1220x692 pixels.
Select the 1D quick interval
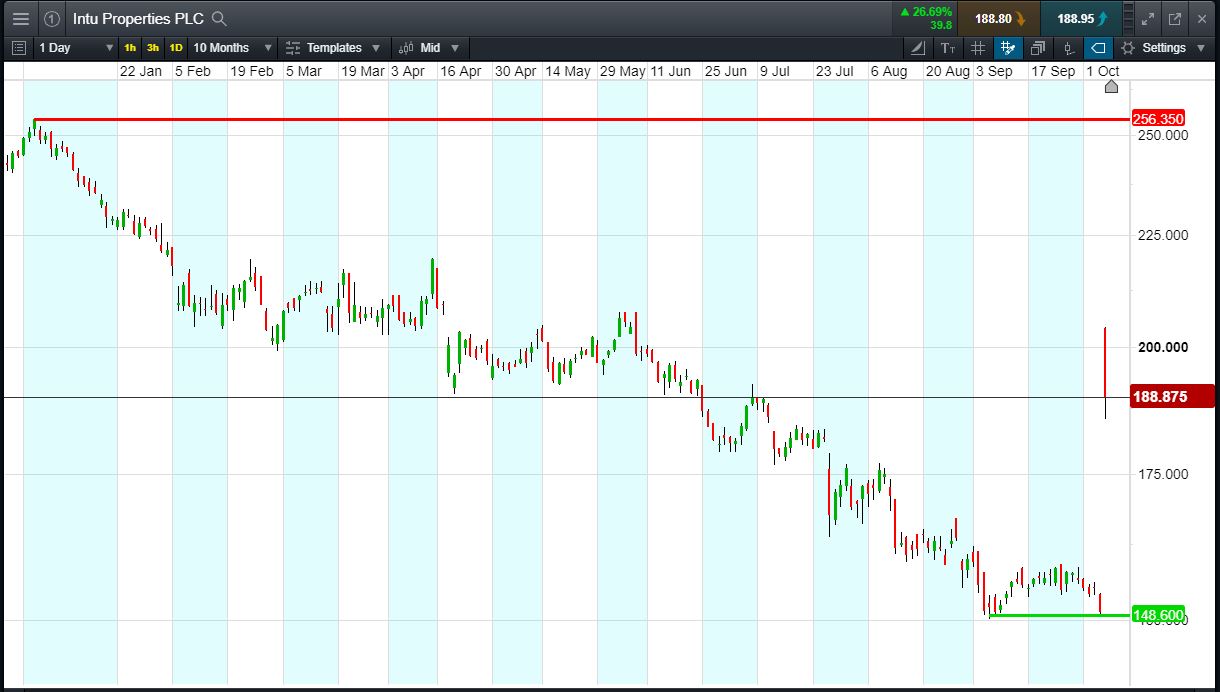point(176,47)
